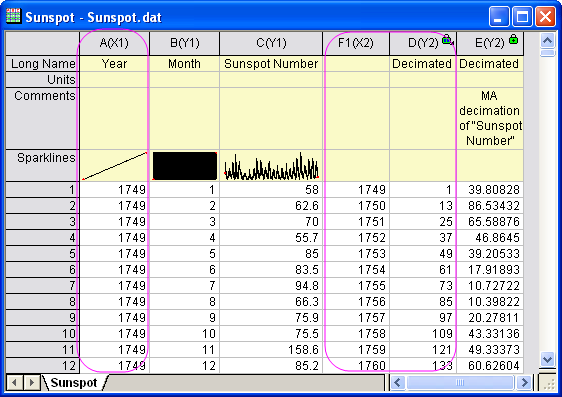Click the cell with value 109
Image resolution: width=562 pixels, height=397 pixels.
click(x=423, y=334)
